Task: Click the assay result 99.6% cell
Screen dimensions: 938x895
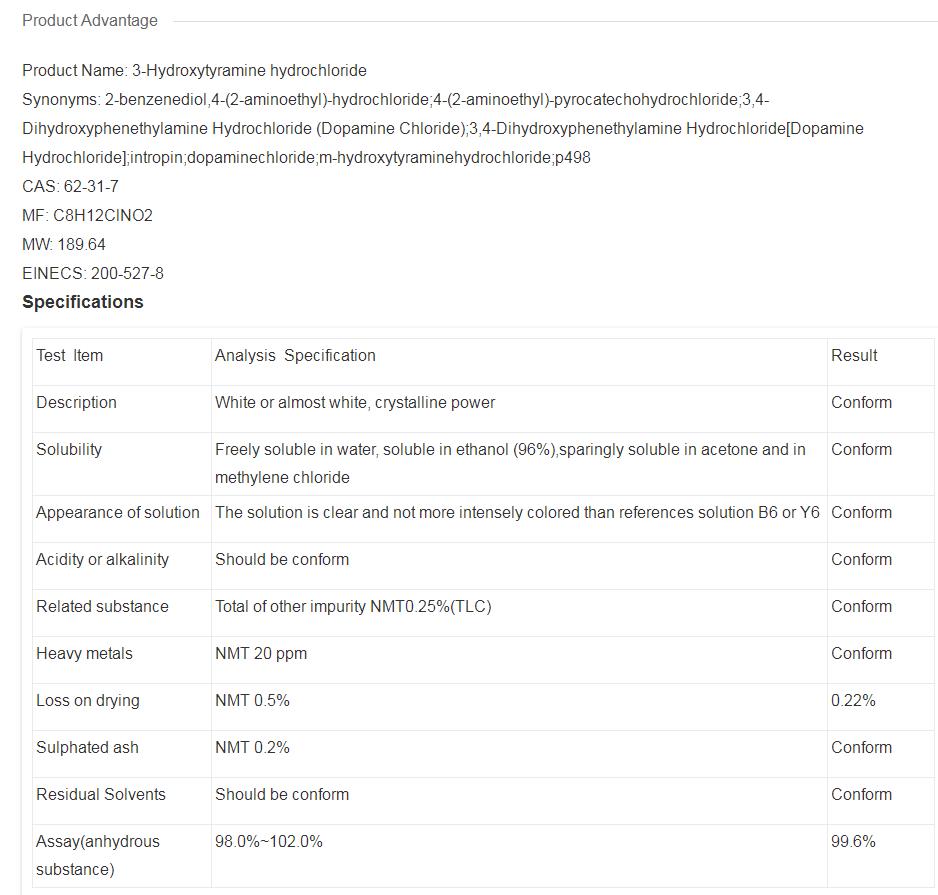Action: coord(853,842)
